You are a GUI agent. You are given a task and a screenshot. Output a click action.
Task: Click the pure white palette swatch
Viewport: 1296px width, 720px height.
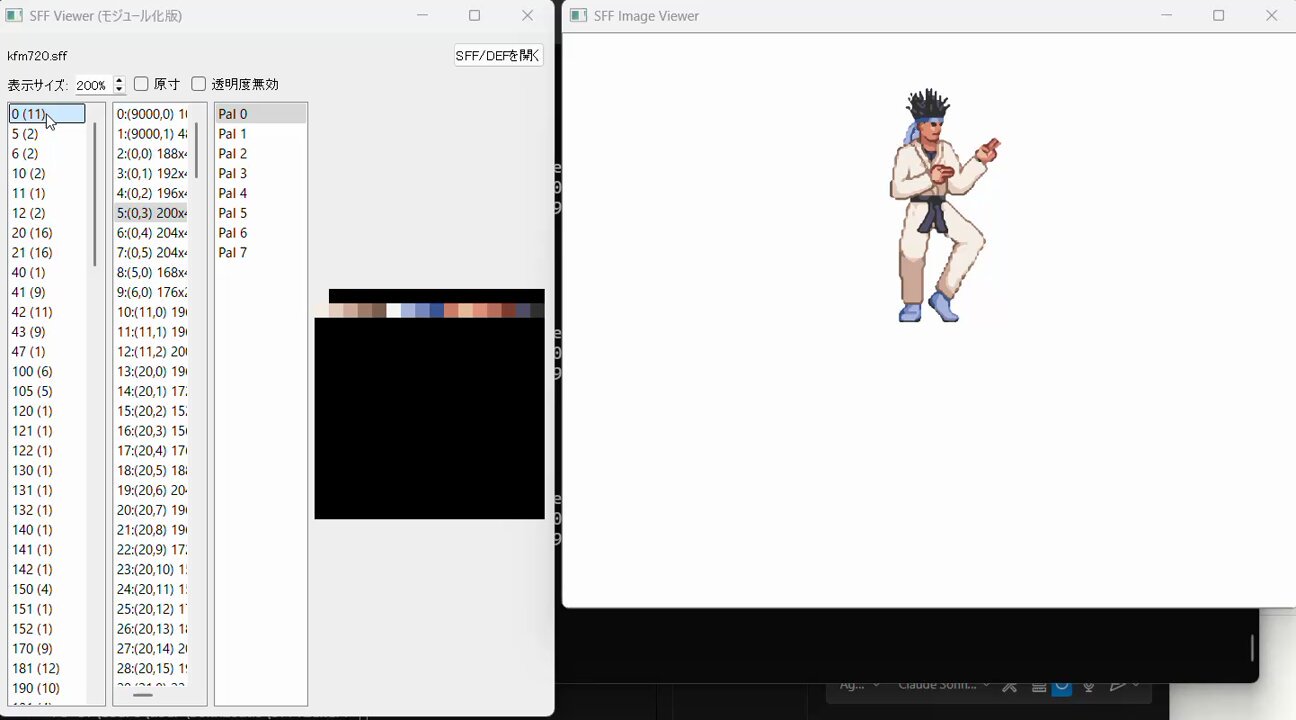(x=394, y=311)
